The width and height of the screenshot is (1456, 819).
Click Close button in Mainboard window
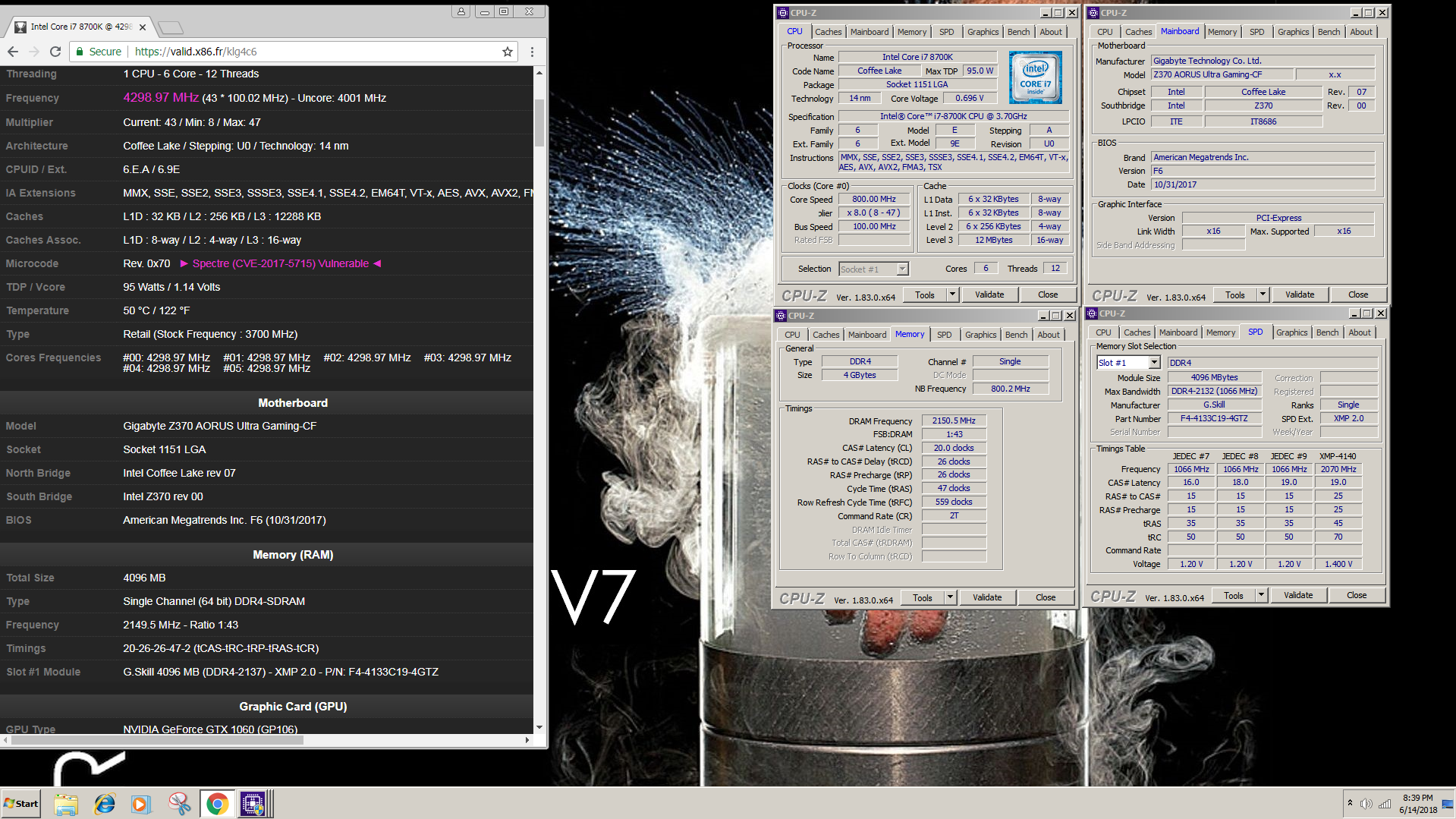1358,295
